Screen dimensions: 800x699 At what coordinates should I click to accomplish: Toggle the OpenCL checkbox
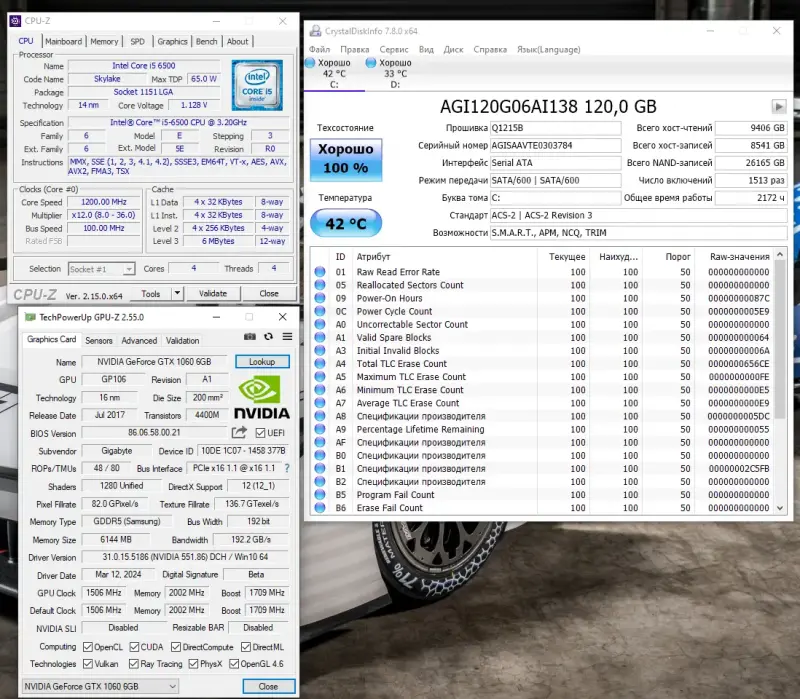point(88,647)
